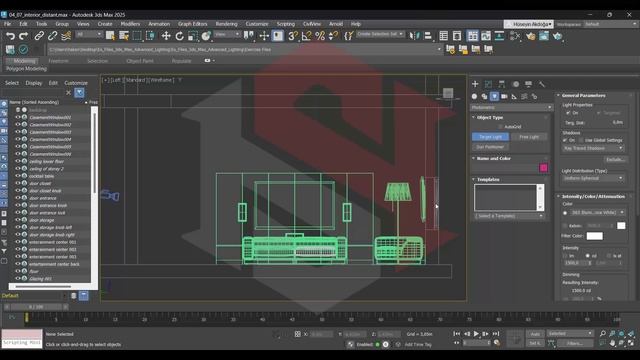Image resolution: width=640 pixels, height=360 pixels.
Task: Click the Exclude button
Action: coord(615,160)
